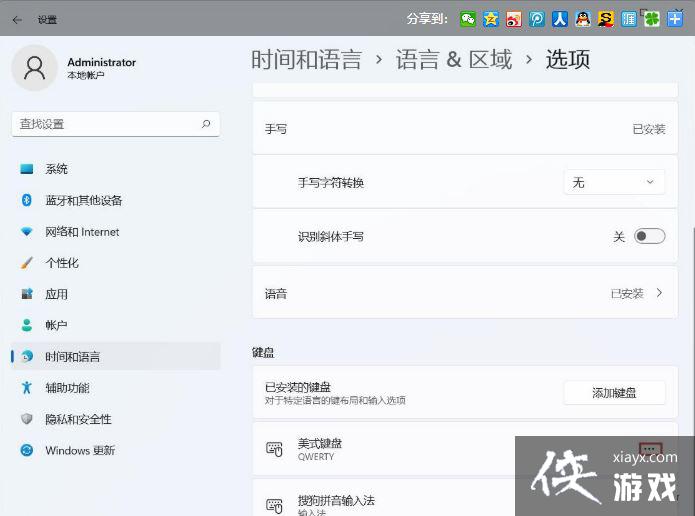Click the WeChat share icon
695x516 pixels.
point(468,19)
